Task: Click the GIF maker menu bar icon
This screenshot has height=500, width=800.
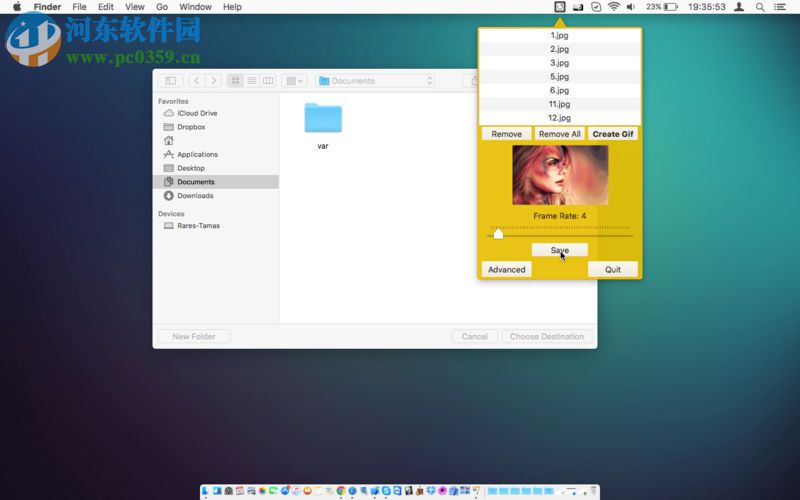Action: (x=560, y=7)
